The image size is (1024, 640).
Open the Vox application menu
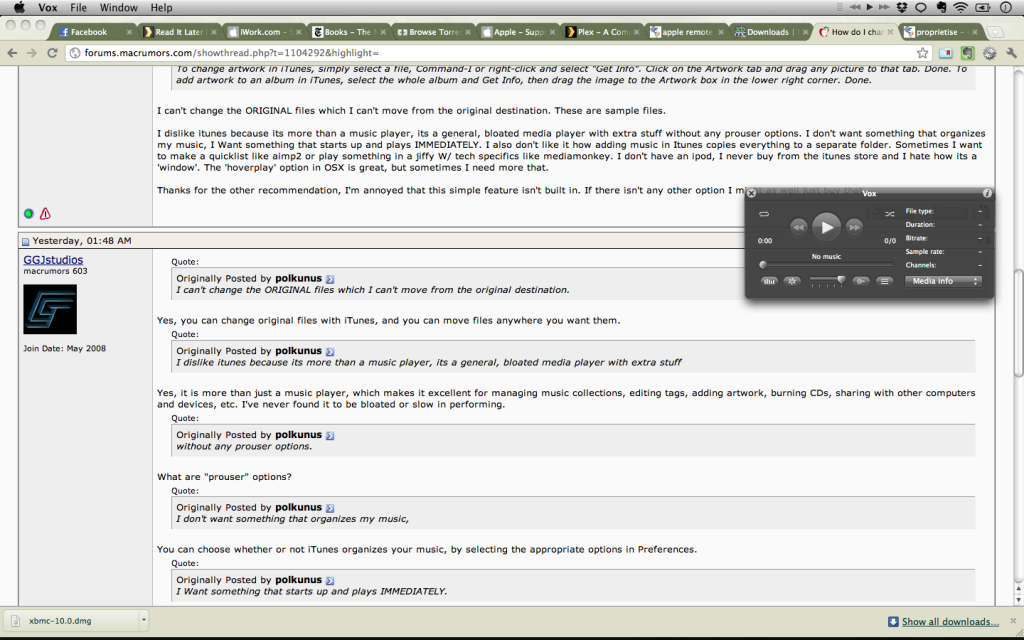pos(48,8)
